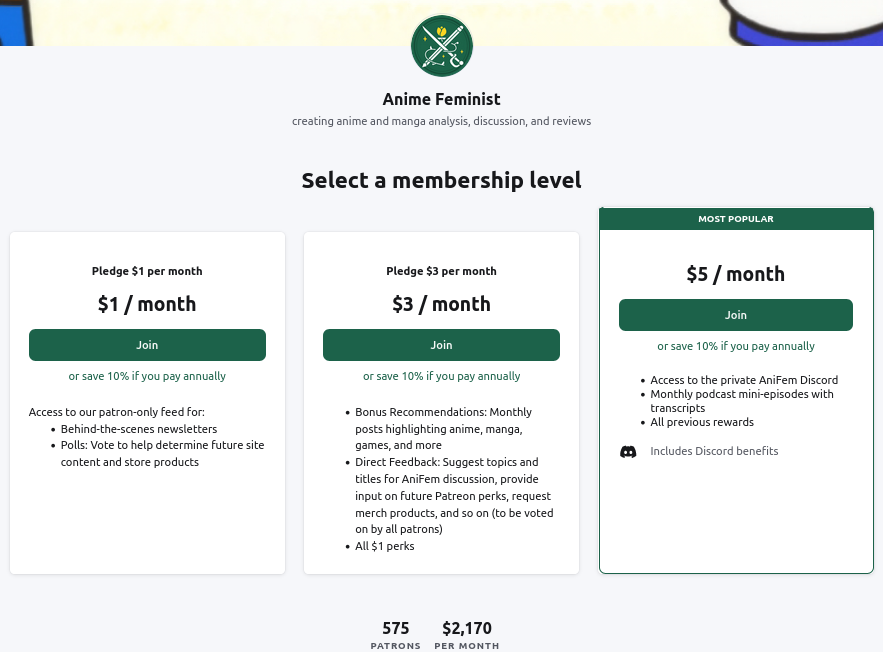883x652 pixels.
Task: Click the 'Pledge $1 per month' title
Action: pyautogui.click(x=147, y=271)
